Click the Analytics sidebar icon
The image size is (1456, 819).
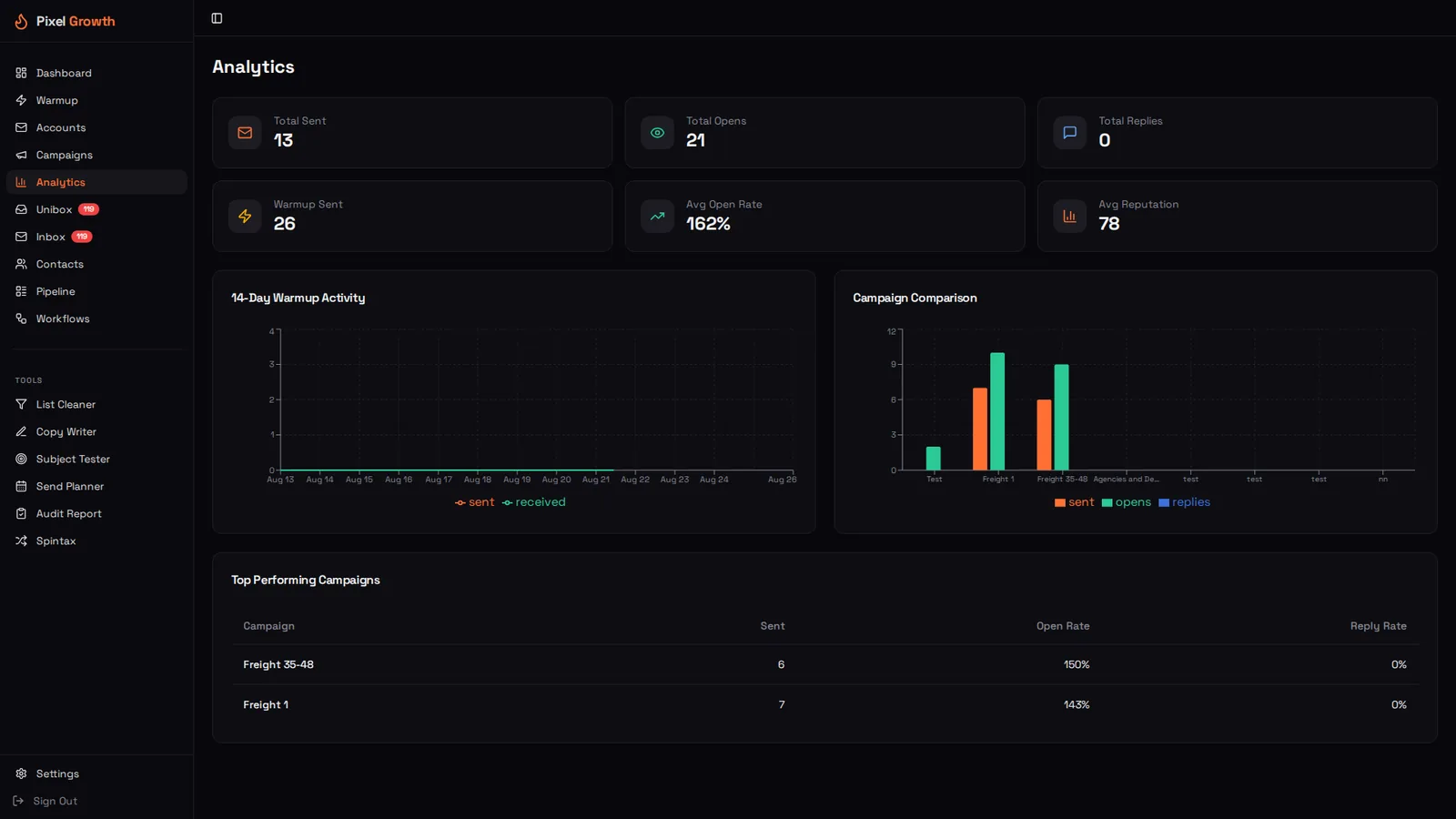21,182
